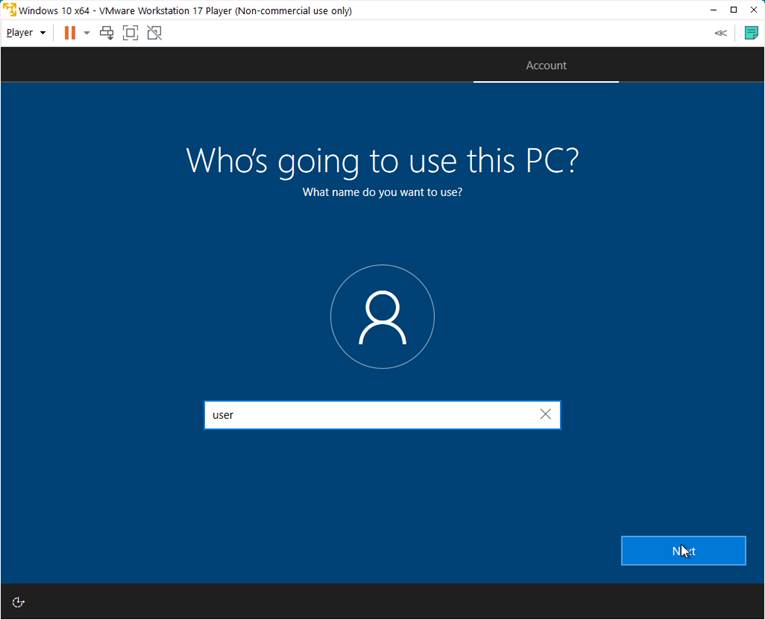Click the "What name do you want to use?" text
This screenshot has width=765, height=620.
coord(382,192)
